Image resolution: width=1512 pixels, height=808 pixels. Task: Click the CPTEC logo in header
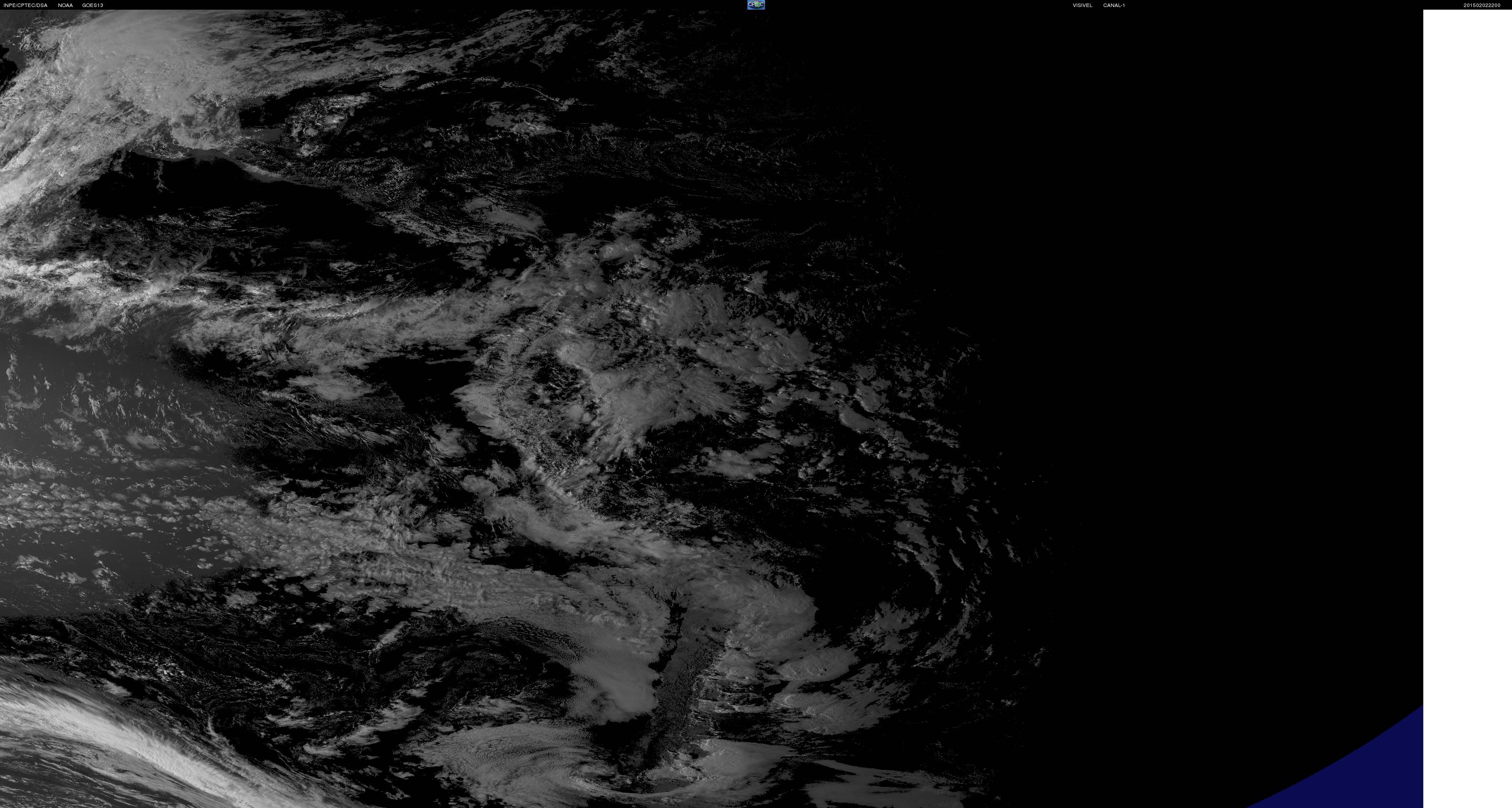pos(756,5)
